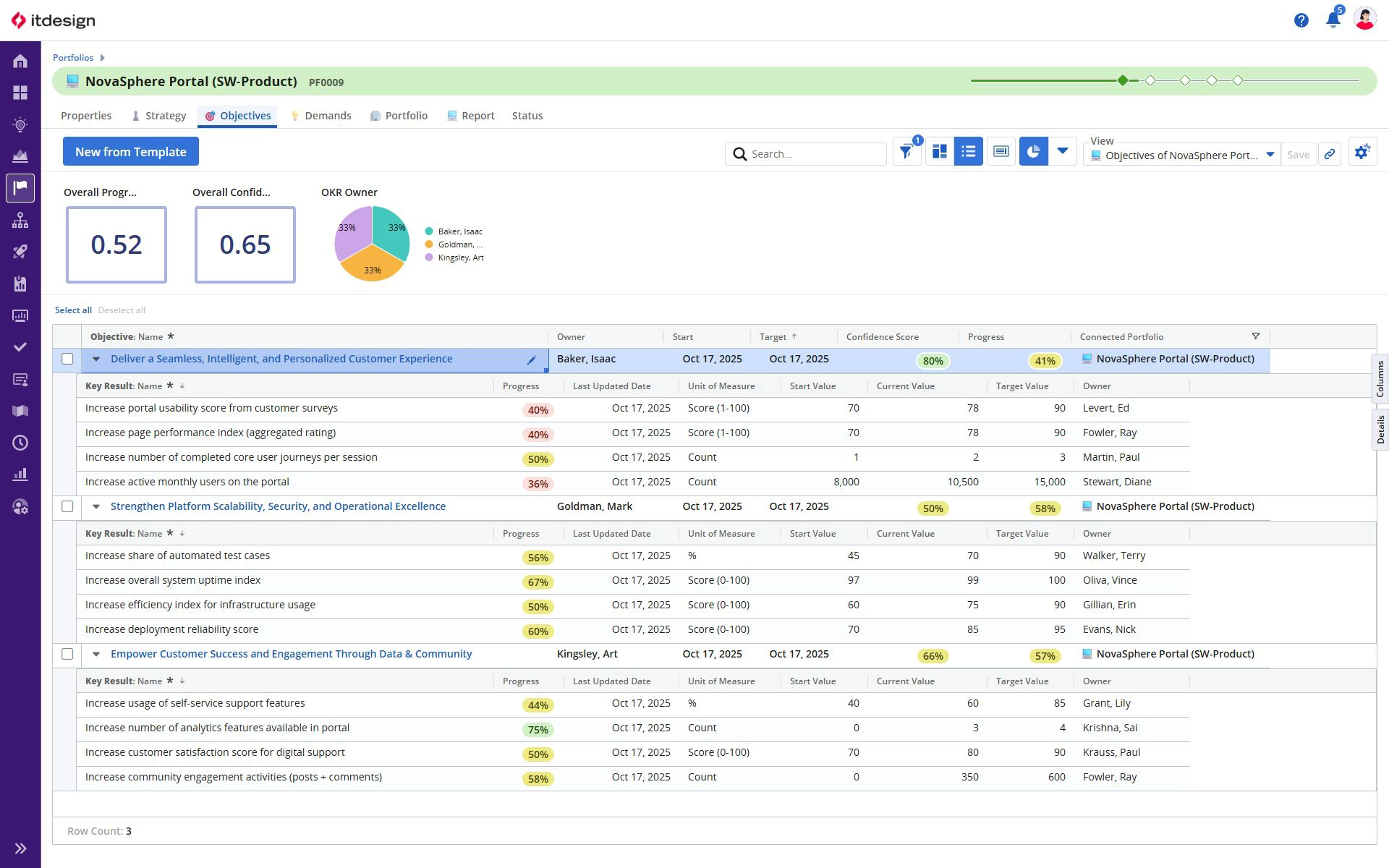
Task: Sort by the Confidence Score column header
Action: pos(883,337)
